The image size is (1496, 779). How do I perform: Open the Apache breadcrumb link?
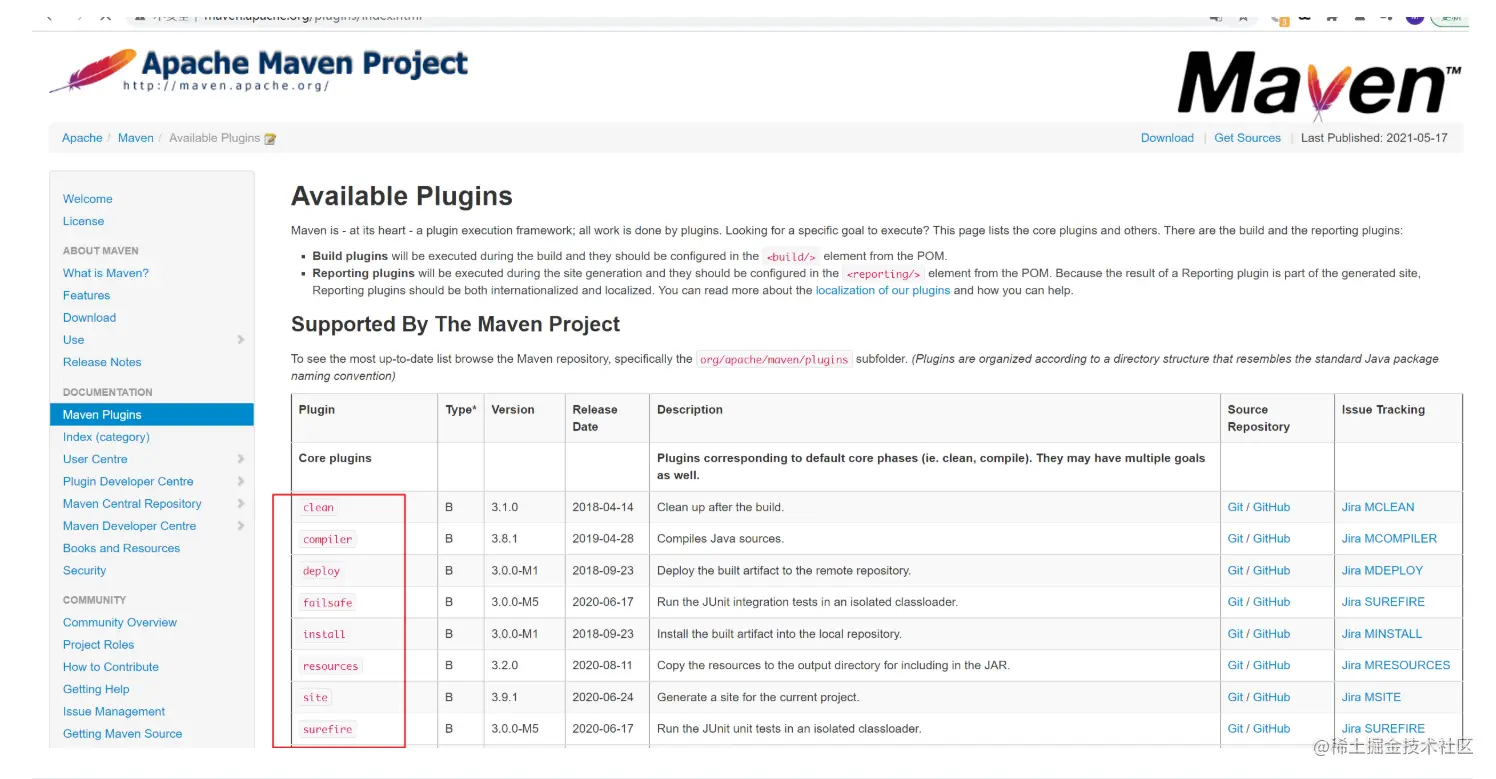coord(82,138)
